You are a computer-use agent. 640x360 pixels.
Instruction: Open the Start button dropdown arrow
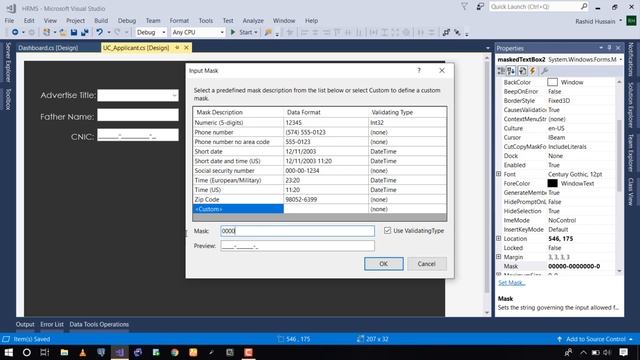click(256, 32)
